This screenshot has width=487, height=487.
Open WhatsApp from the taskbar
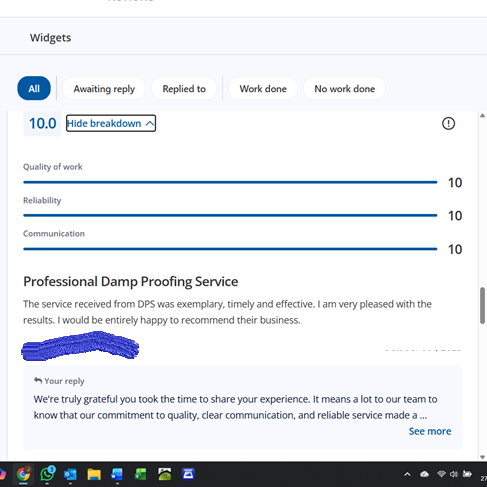(x=47, y=474)
